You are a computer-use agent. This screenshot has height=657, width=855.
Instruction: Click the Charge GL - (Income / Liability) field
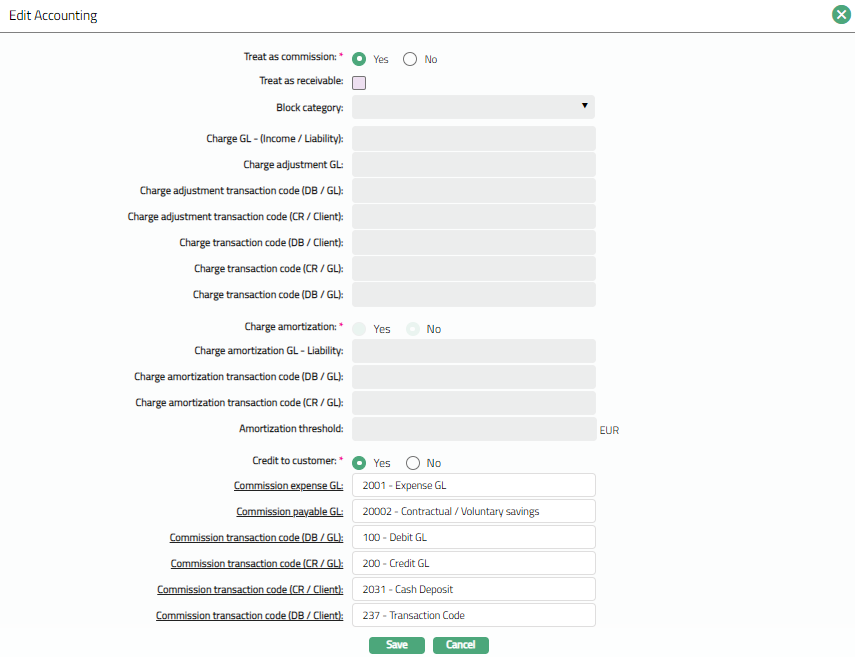click(473, 139)
